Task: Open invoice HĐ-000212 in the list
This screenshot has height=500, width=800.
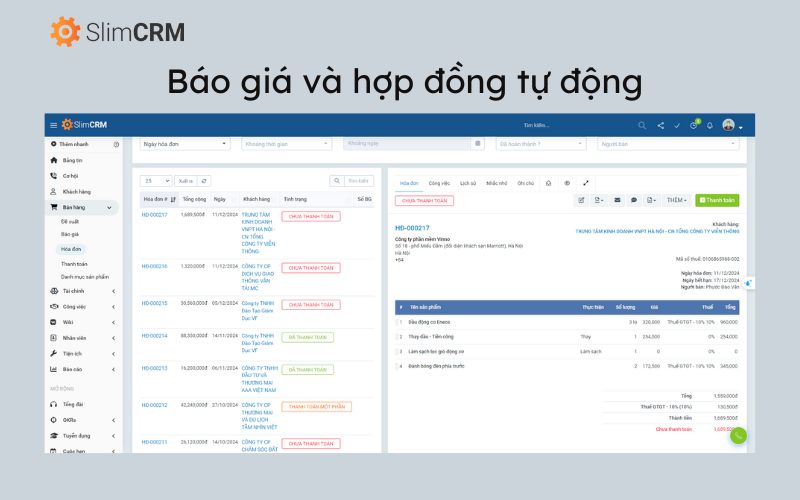Action: (x=155, y=406)
